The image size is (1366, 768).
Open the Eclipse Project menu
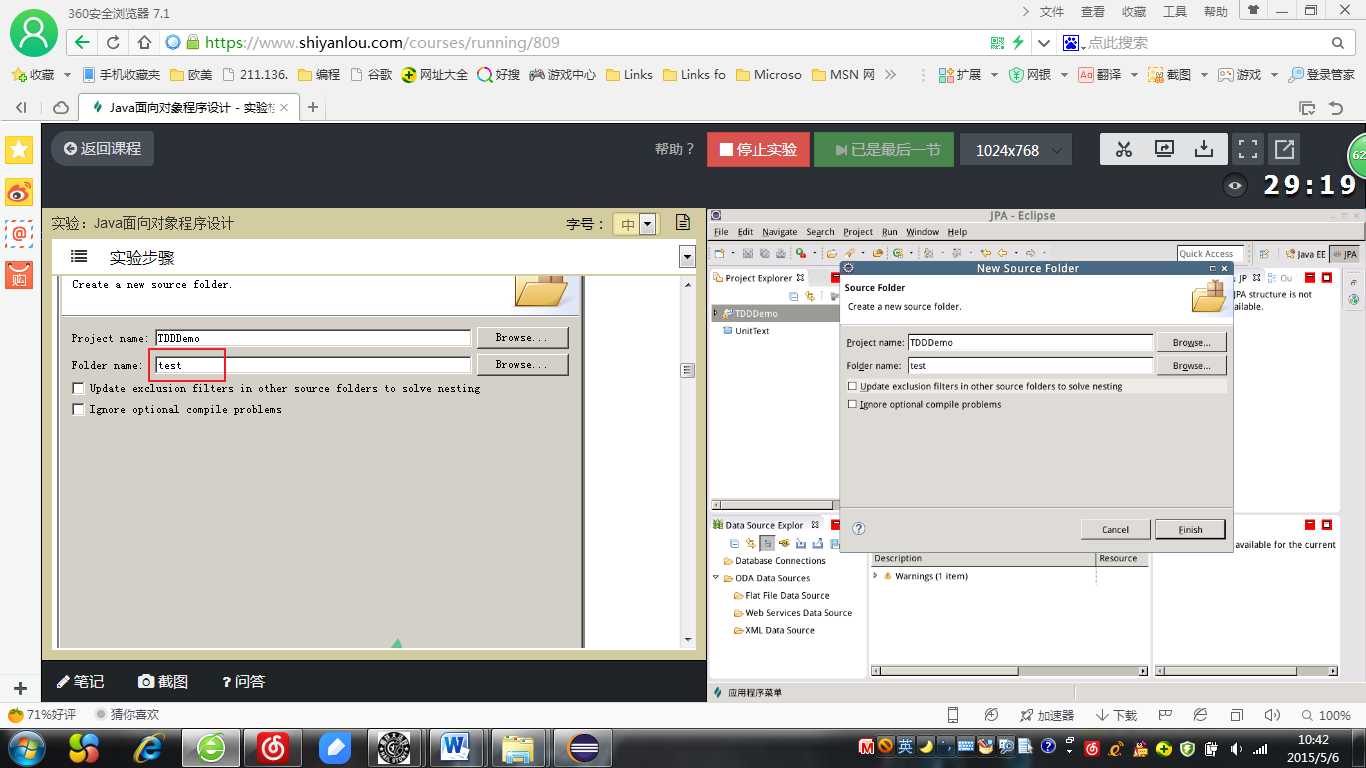click(x=858, y=232)
